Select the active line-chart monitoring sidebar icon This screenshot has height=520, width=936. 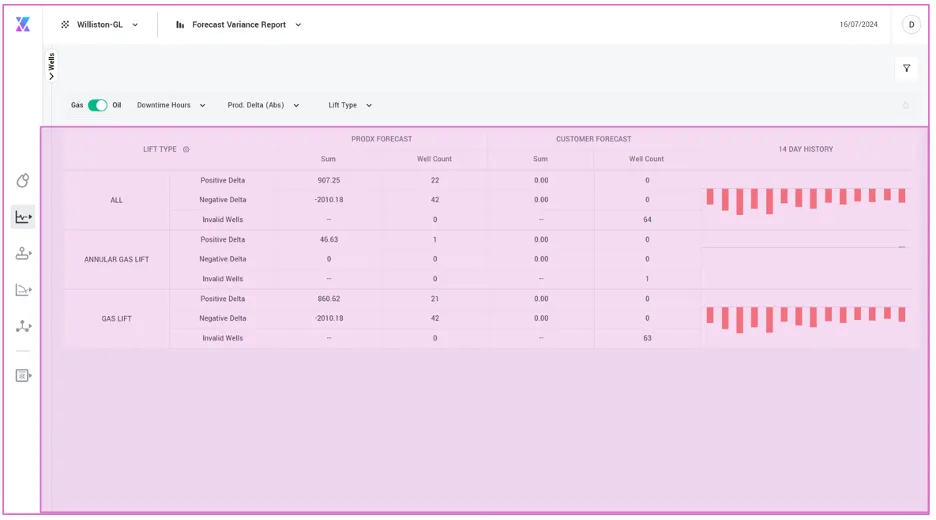point(23,217)
